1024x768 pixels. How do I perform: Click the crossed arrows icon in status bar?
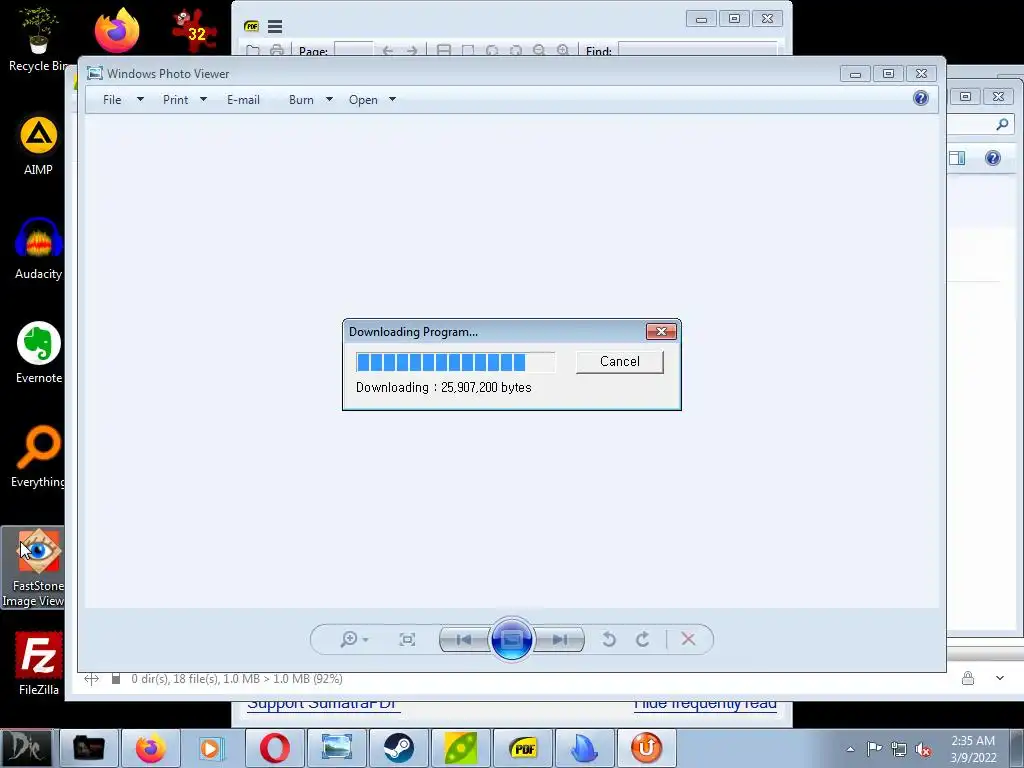[91, 679]
